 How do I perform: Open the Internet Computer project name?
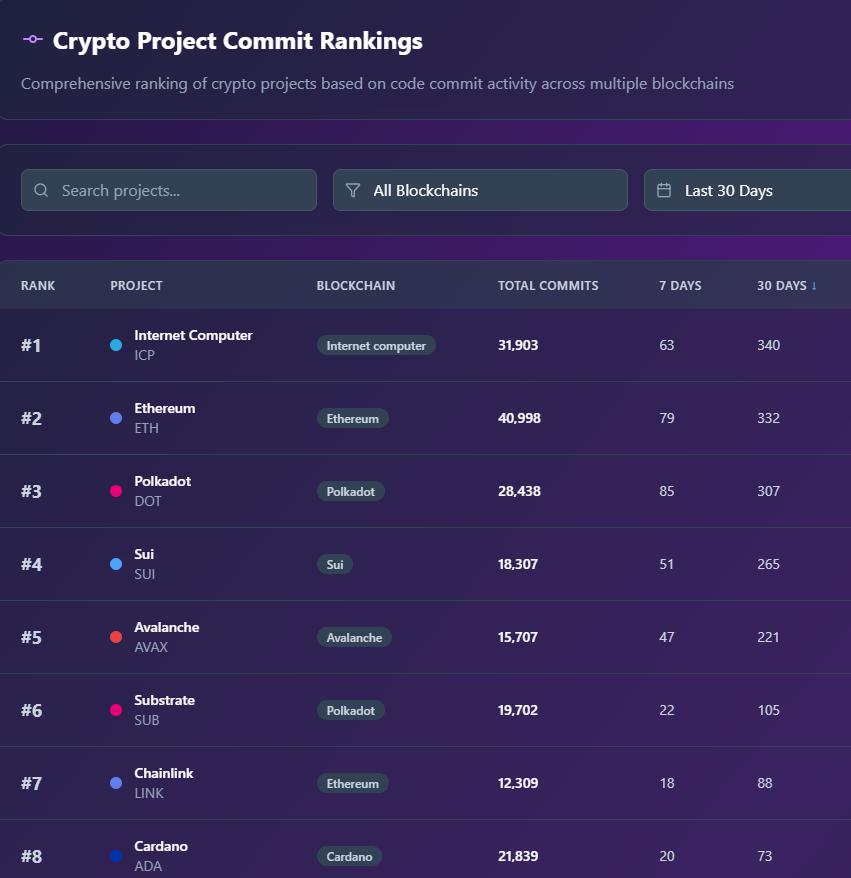click(x=193, y=335)
